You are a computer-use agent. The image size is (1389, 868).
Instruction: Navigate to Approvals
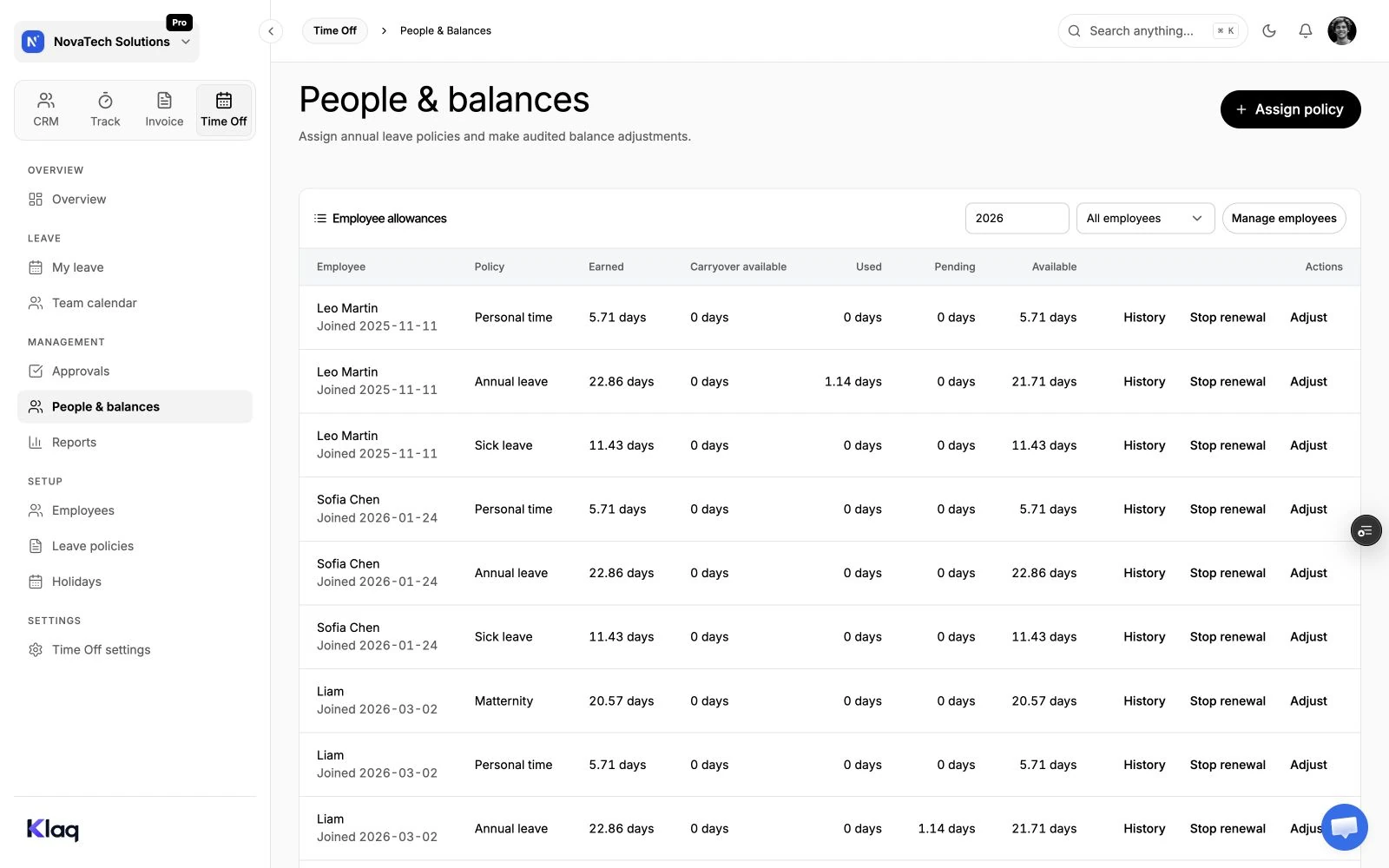pos(135,372)
